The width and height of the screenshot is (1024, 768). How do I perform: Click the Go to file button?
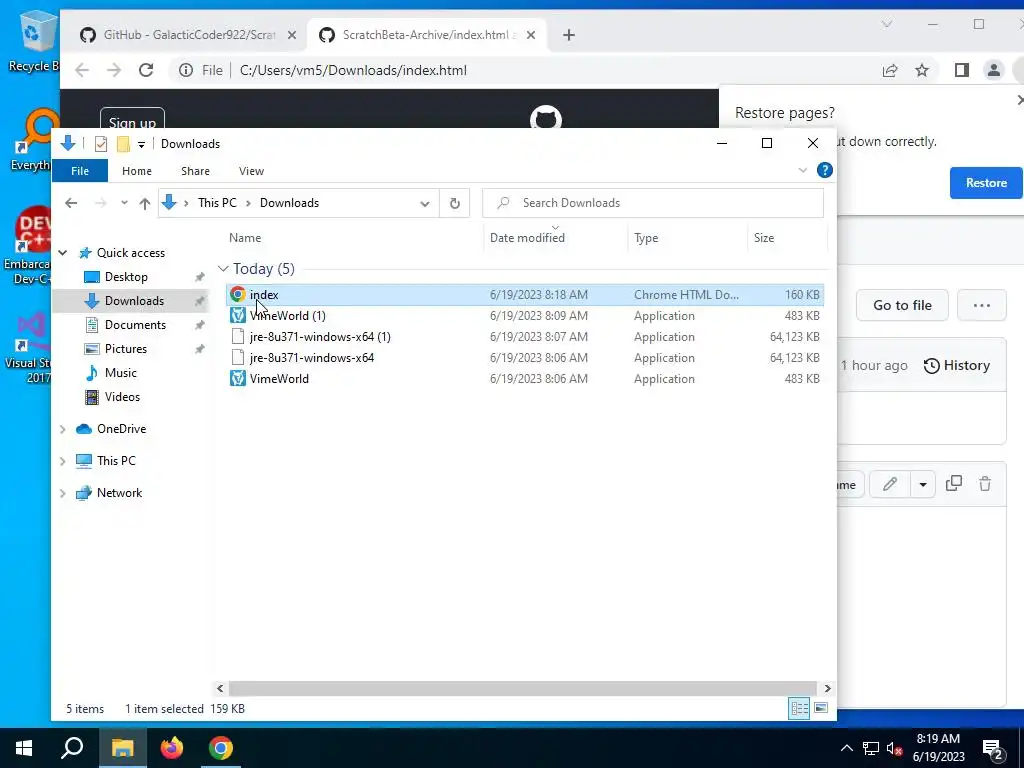[x=902, y=305]
